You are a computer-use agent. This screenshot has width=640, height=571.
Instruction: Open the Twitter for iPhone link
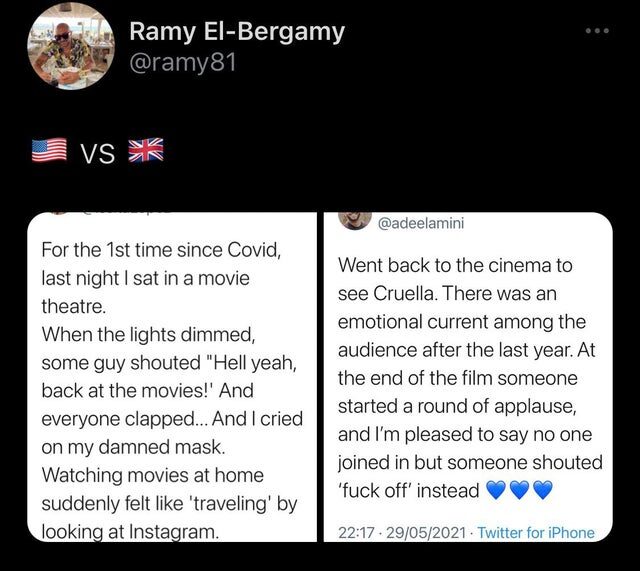coord(536,533)
